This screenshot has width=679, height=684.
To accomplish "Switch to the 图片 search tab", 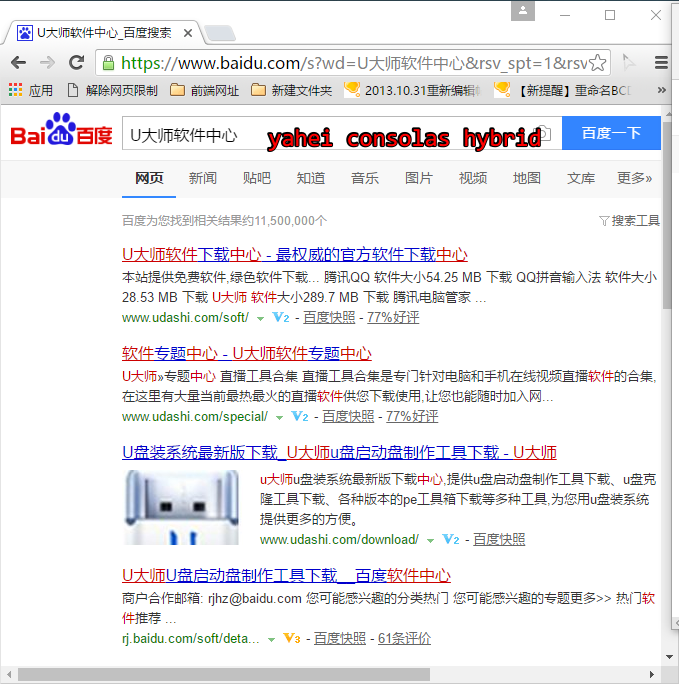I will point(419,178).
